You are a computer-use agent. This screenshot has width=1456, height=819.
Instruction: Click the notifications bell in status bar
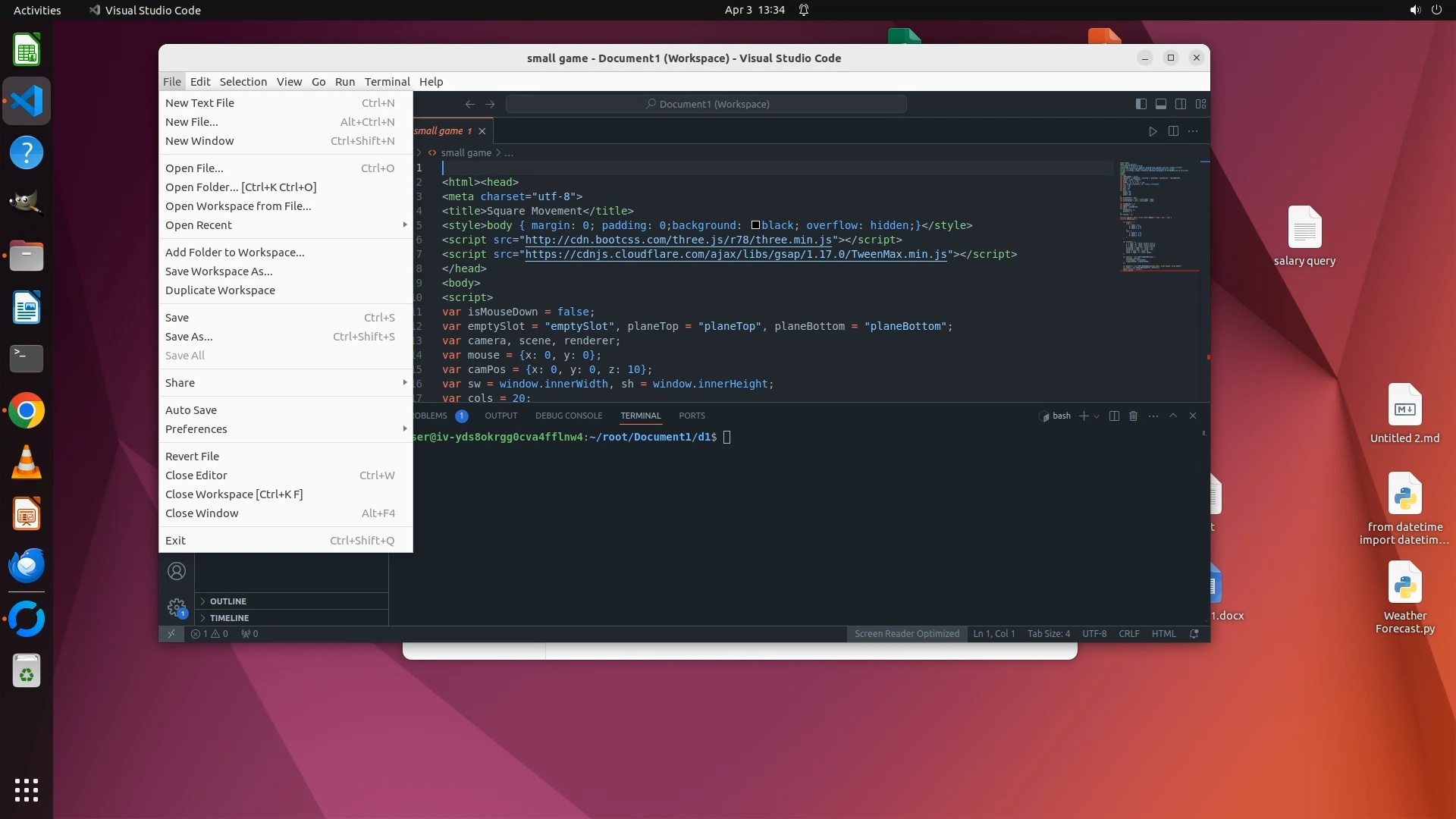(1194, 634)
